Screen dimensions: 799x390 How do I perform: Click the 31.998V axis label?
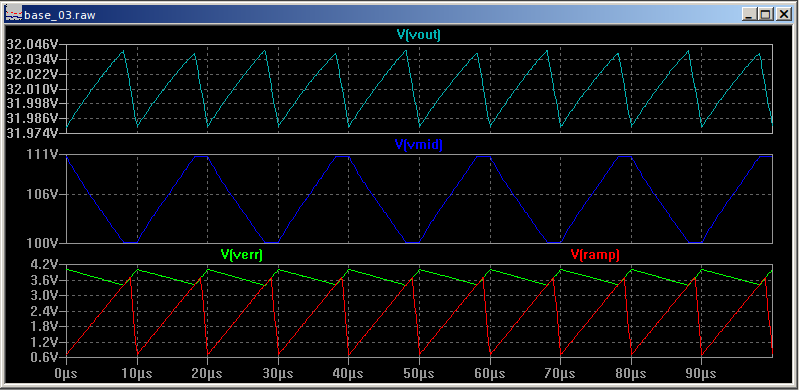tap(34, 103)
